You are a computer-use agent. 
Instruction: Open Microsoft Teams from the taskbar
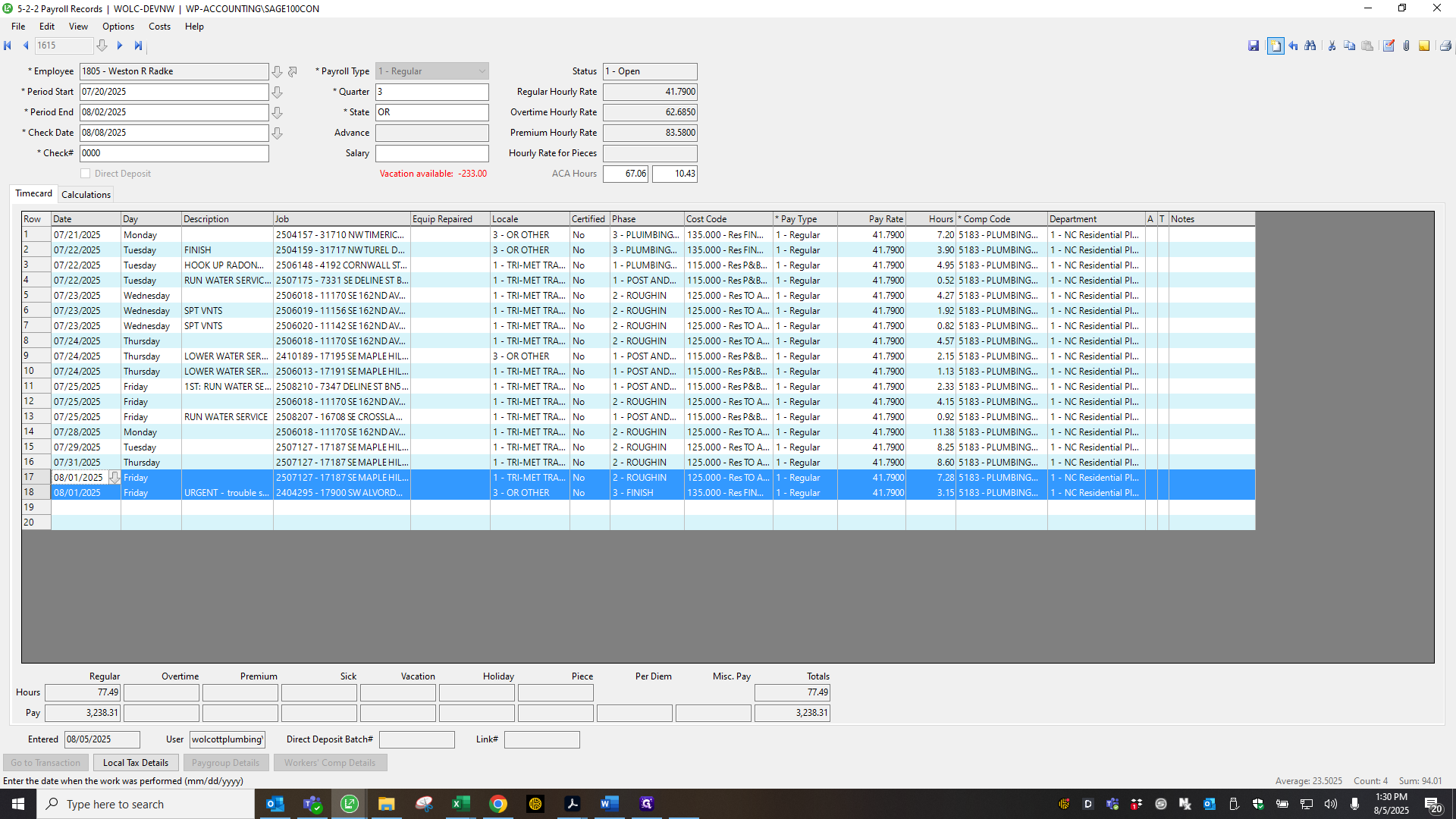coord(312,804)
